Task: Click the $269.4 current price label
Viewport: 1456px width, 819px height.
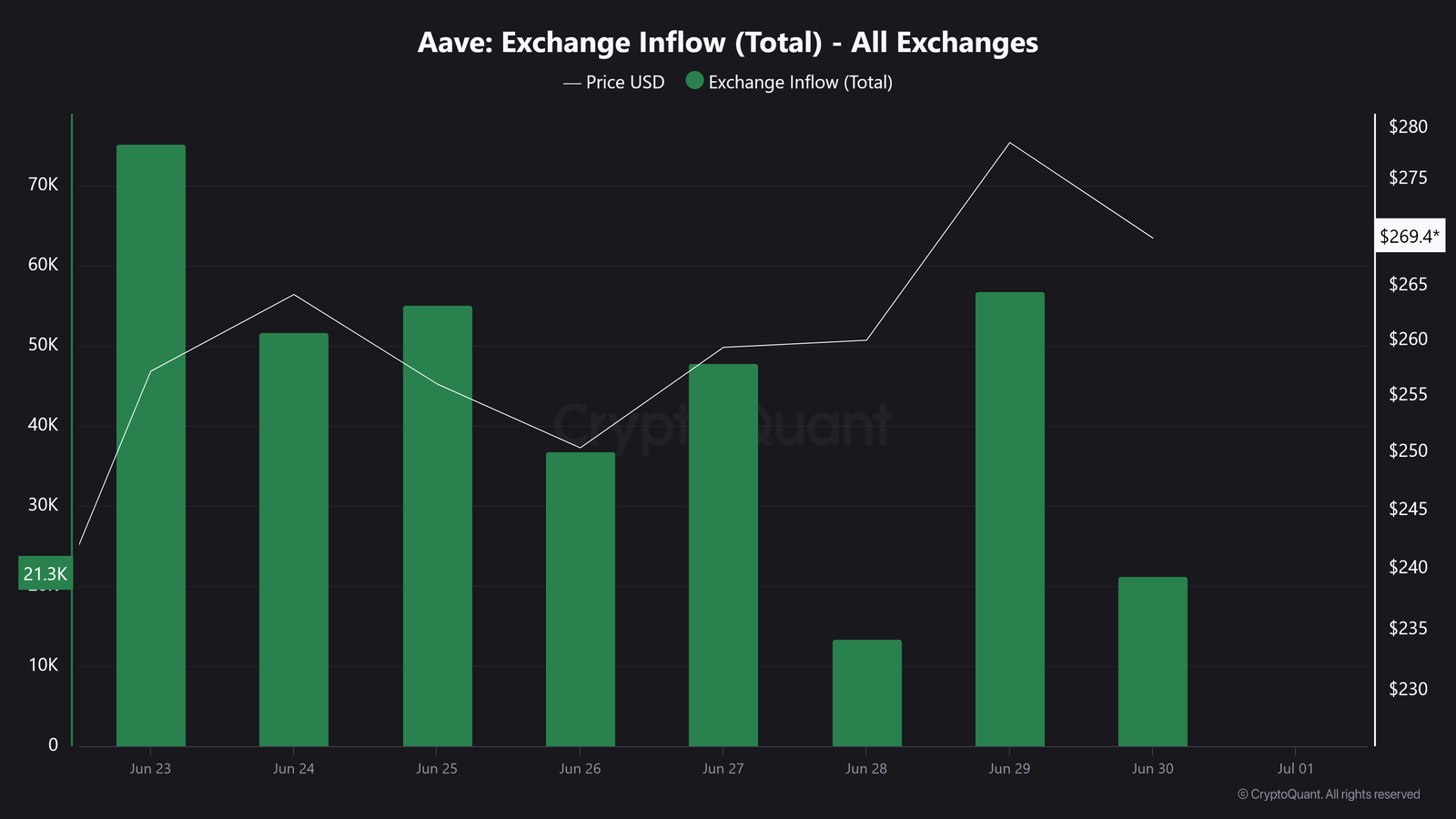Action: 1409,237
